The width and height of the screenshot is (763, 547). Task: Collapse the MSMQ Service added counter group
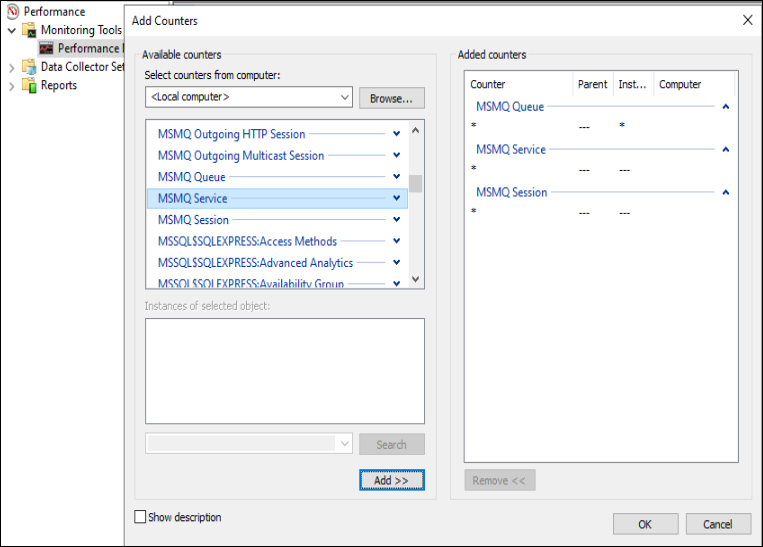pos(726,150)
